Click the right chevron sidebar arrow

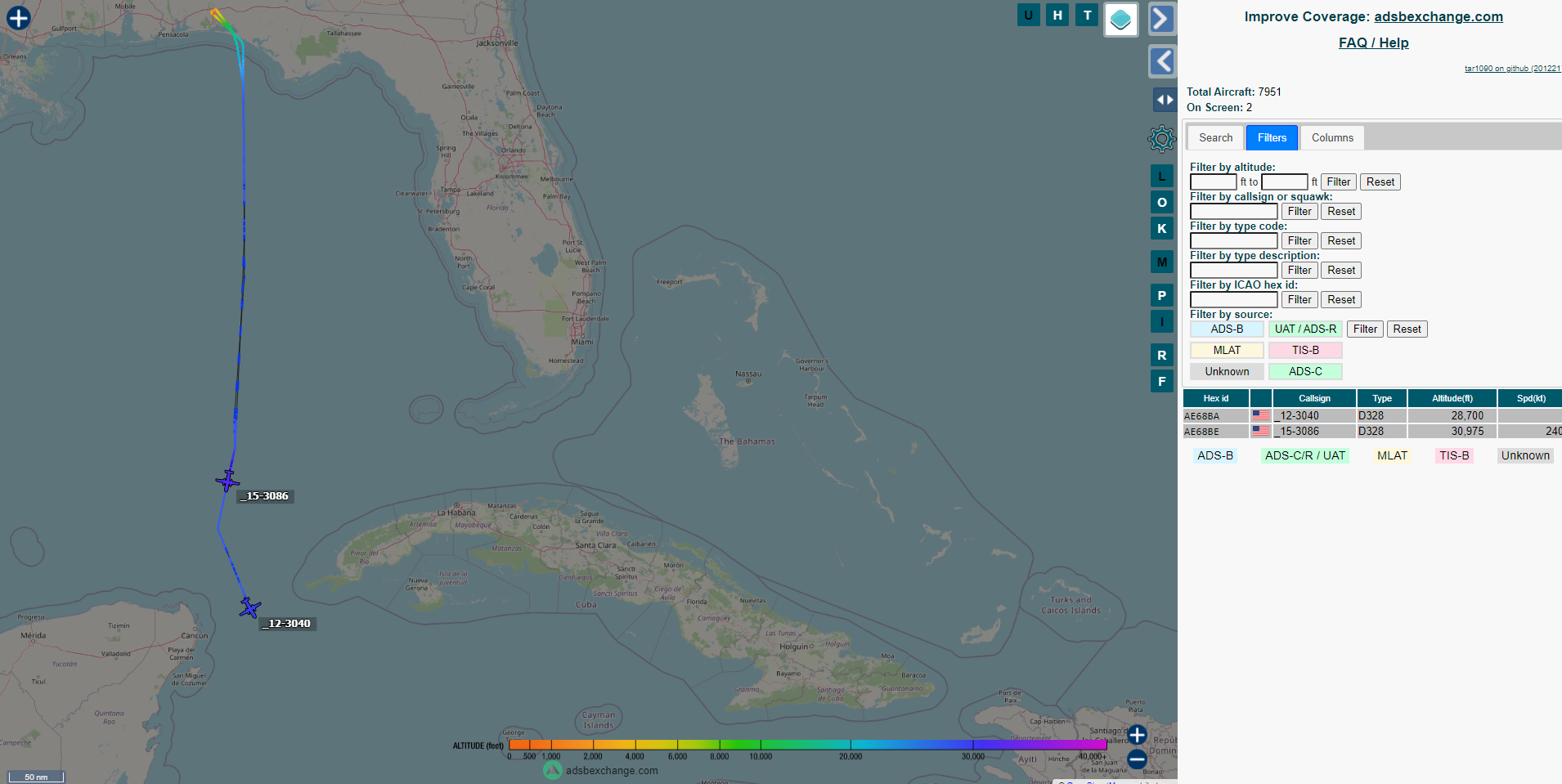pyautogui.click(x=1162, y=19)
